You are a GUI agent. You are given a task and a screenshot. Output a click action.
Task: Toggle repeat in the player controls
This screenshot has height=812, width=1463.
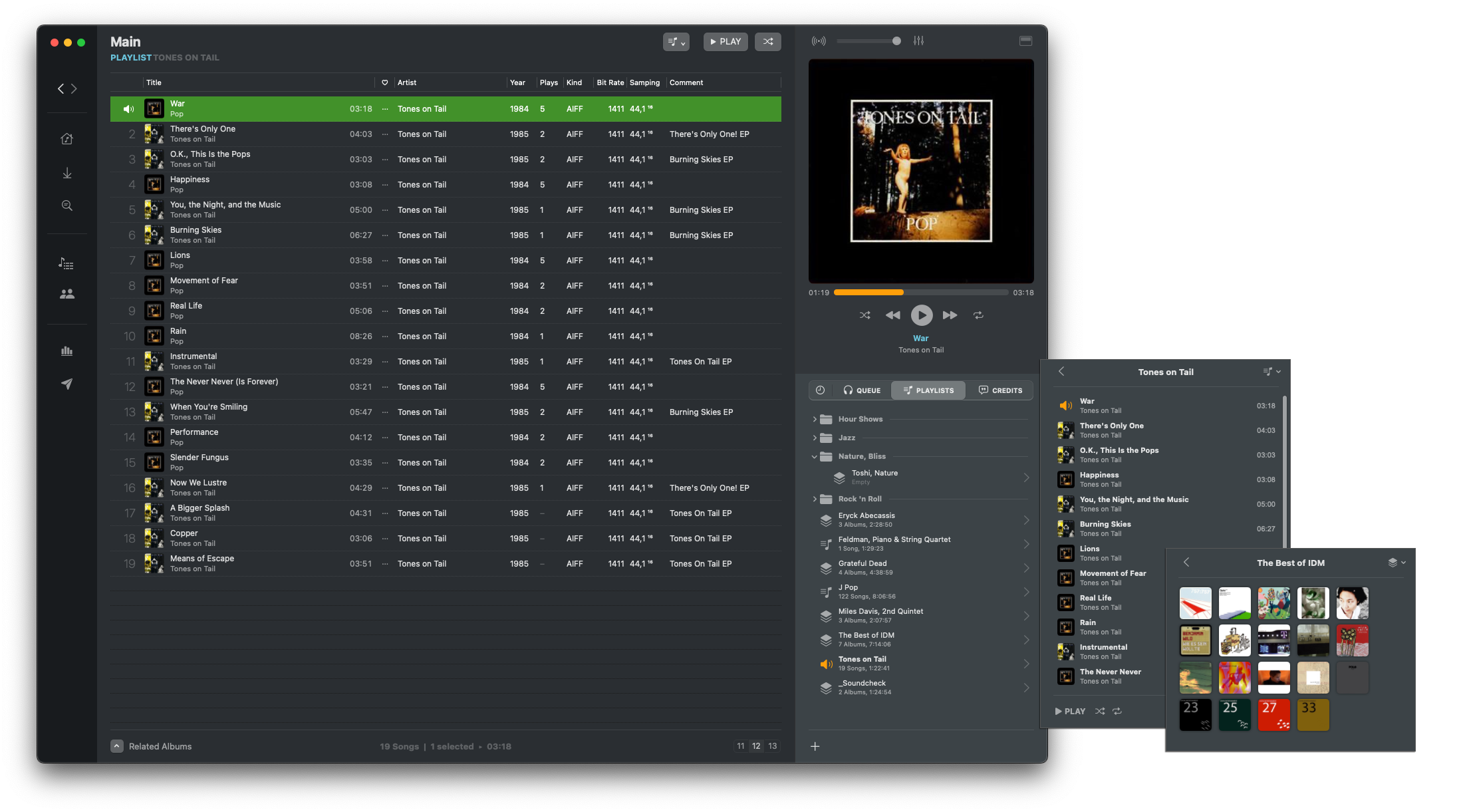click(x=978, y=315)
